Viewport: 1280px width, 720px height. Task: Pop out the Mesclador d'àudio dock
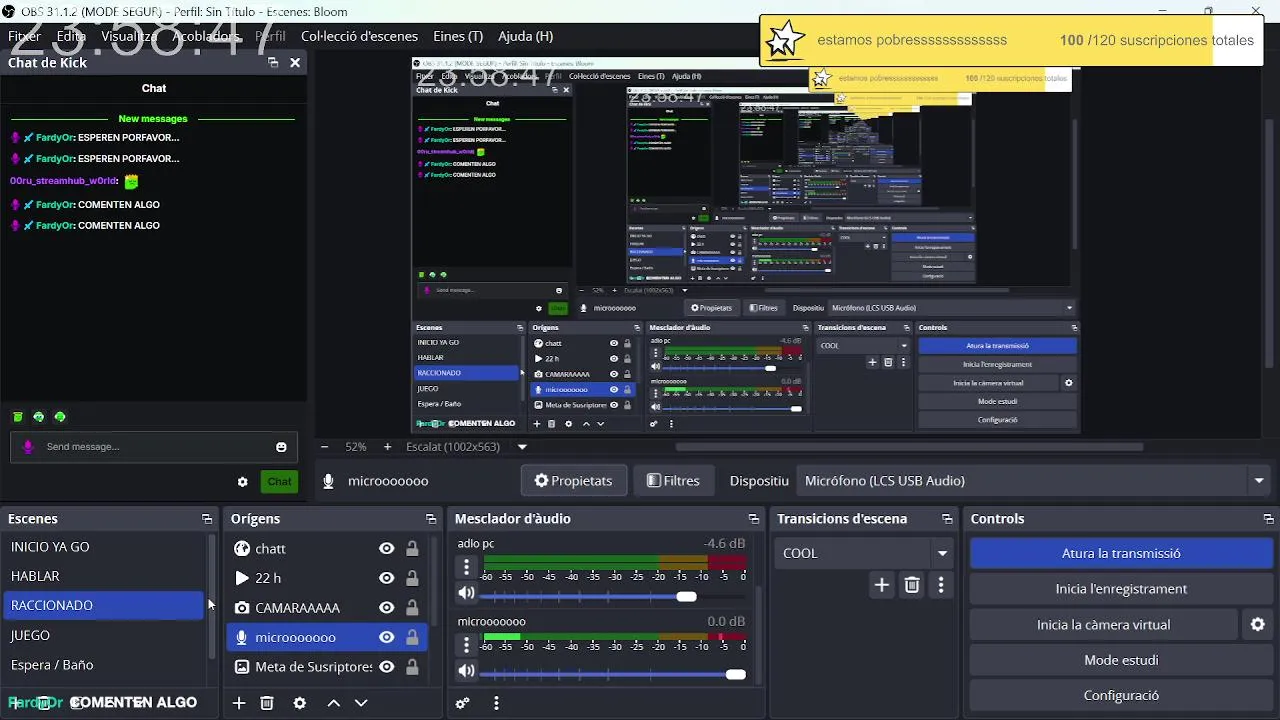click(x=754, y=519)
